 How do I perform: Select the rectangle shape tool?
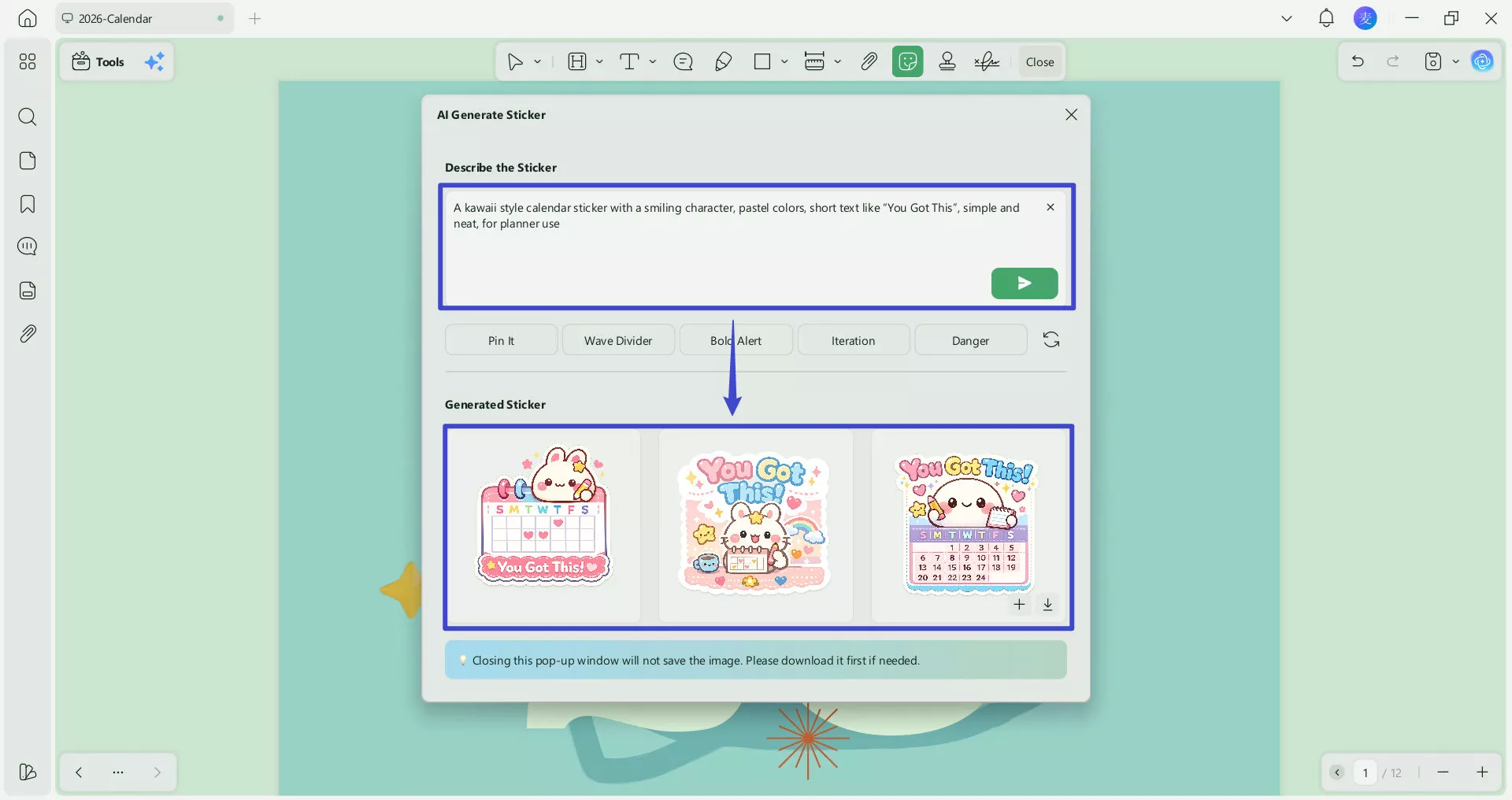click(x=762, y=61)
